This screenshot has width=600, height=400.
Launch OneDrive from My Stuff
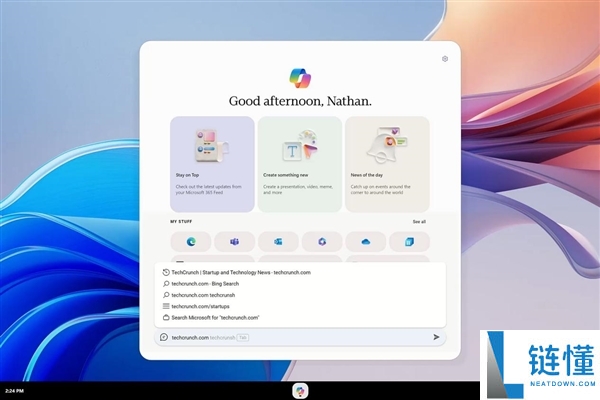(x=366, y=242)
